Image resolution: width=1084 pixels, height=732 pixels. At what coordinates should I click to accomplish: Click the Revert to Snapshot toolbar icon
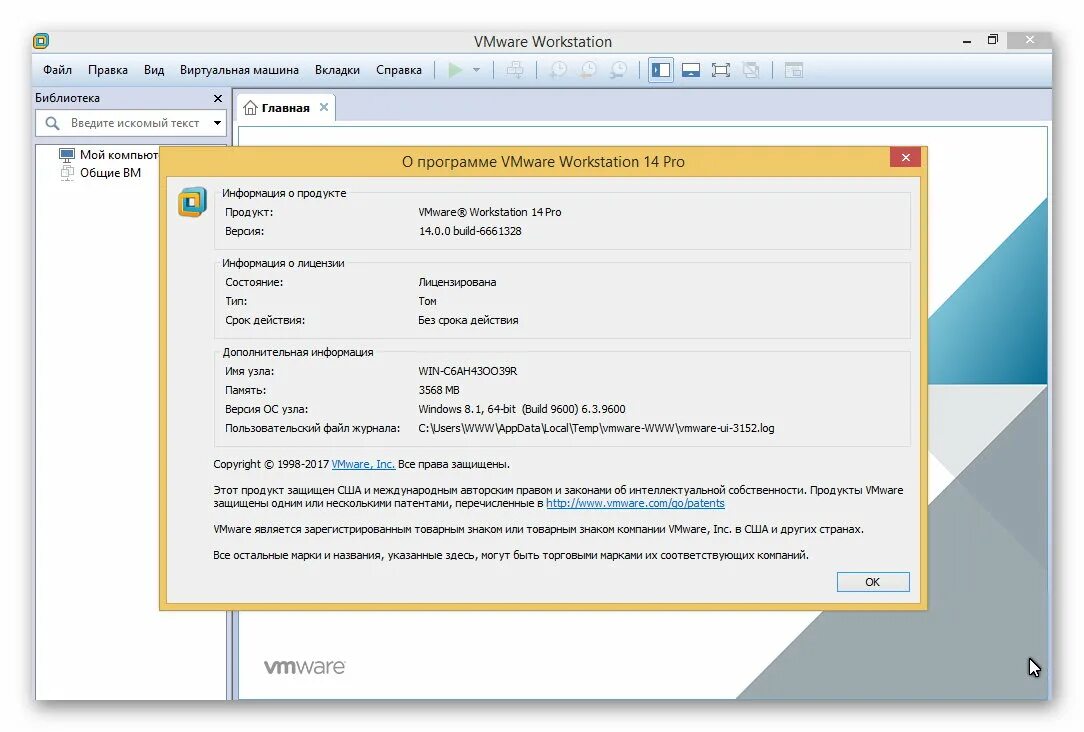click(588, 70)
